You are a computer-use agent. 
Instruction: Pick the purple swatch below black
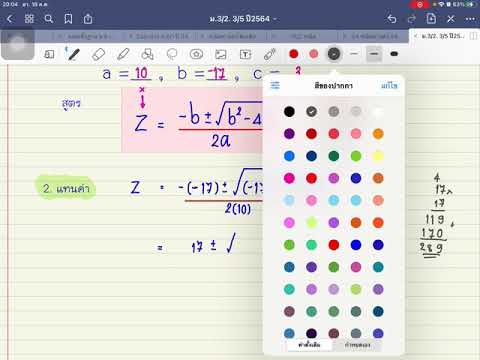click(289, 134)
